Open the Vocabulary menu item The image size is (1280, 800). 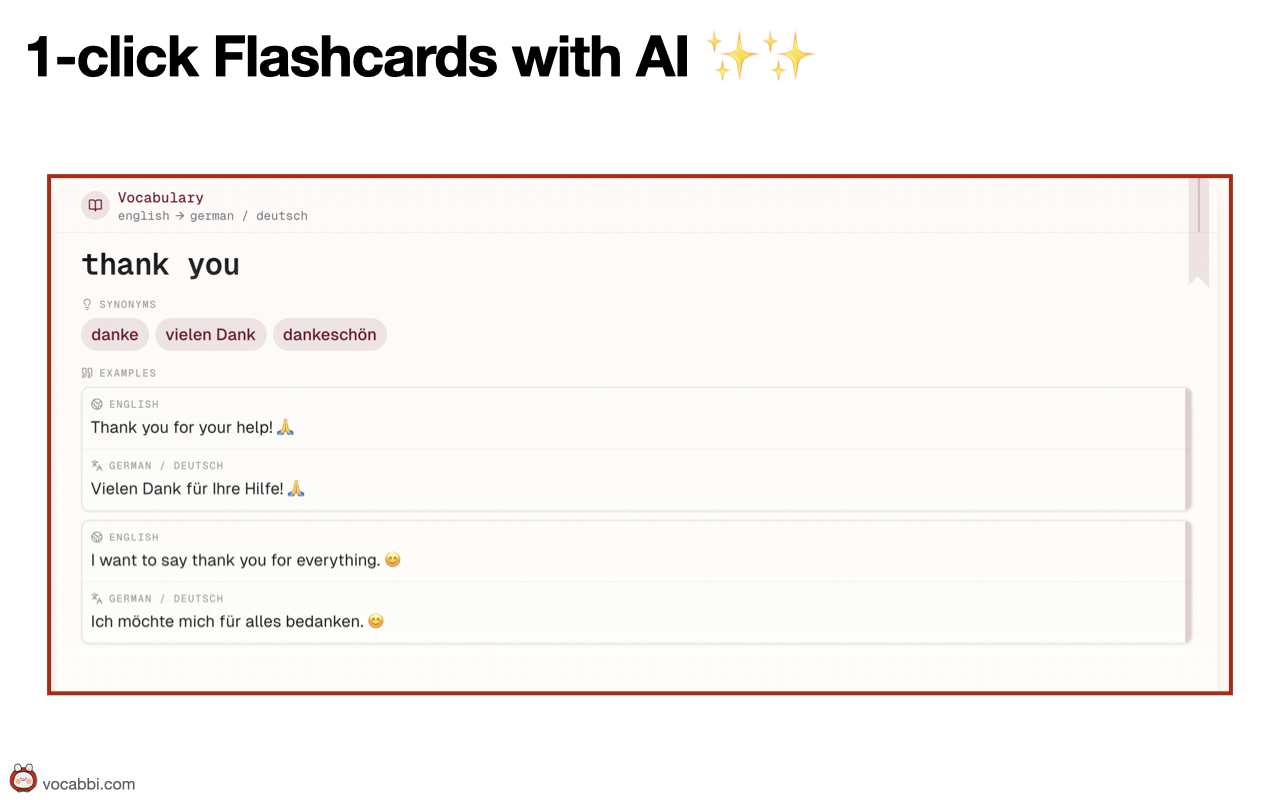(x=160, y=197)
